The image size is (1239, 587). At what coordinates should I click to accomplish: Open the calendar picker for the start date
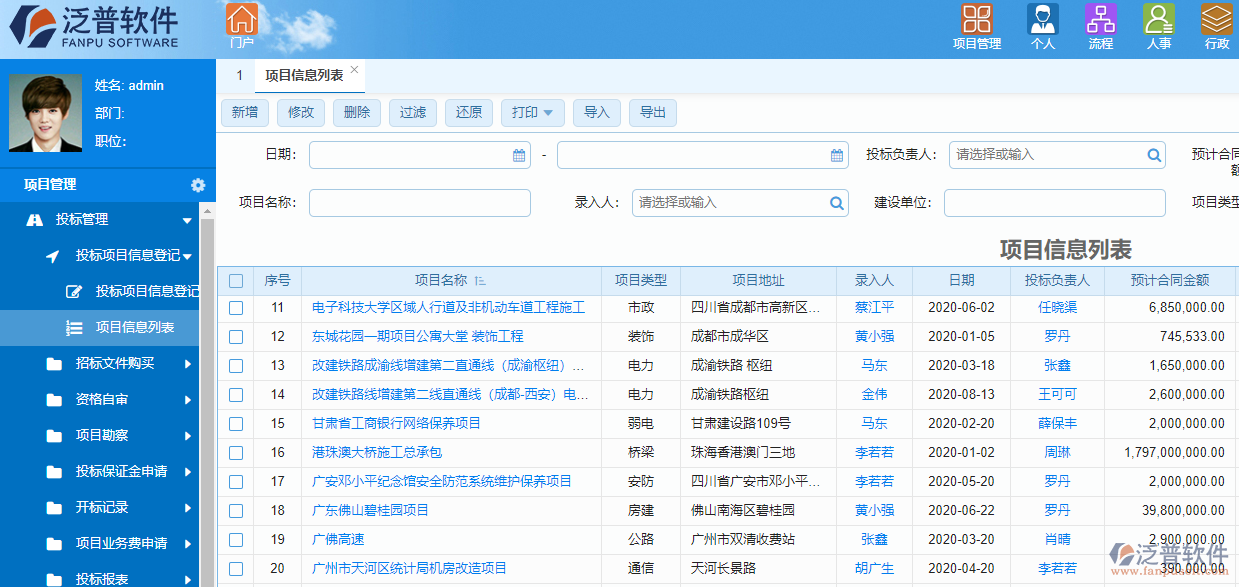coord(519,155)
